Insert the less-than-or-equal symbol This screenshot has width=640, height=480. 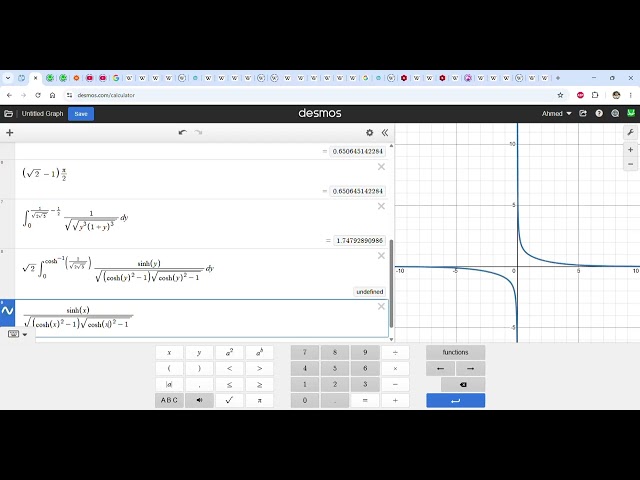(x=229, y=384)
